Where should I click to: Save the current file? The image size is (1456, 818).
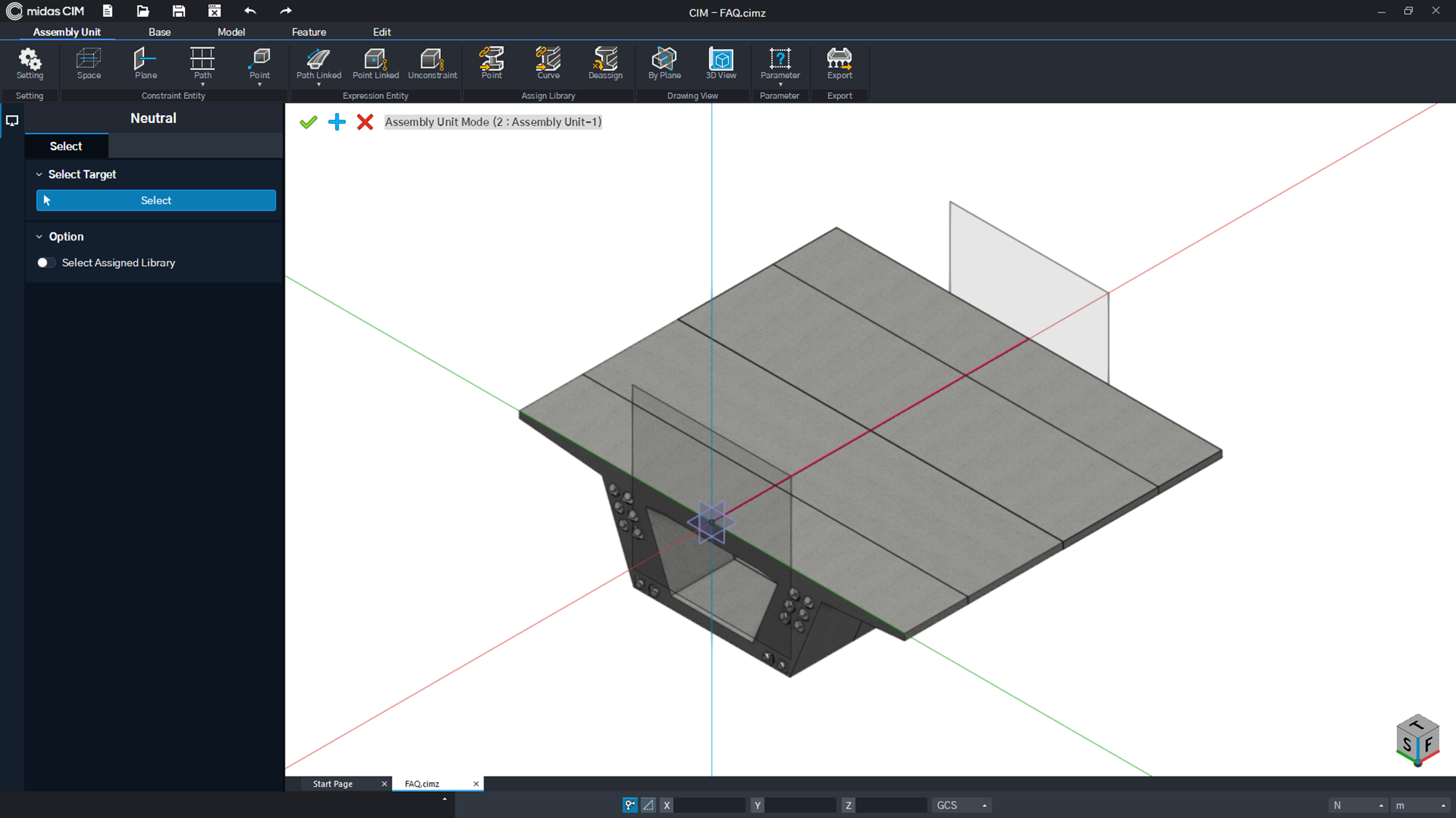pos(178,11)
